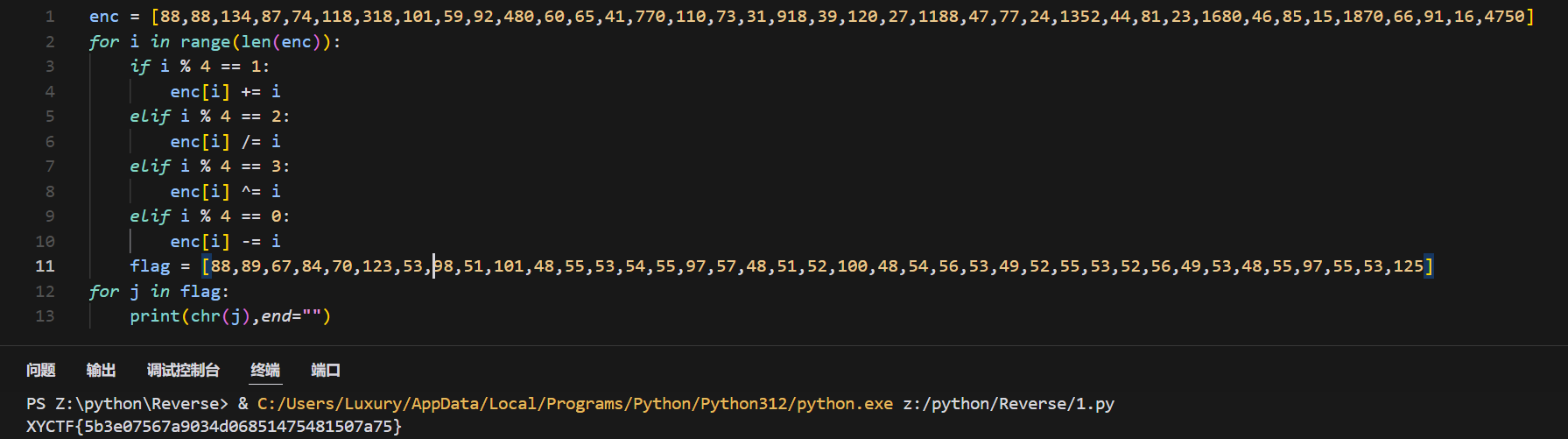Open the 输出 panel tab
The width and height of the screenshot is (1568, 439).
tap(102, 371)
